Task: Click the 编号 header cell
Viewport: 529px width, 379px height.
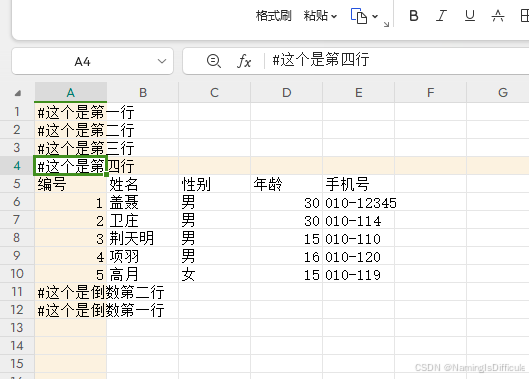Action: pyautogui.click(x=71, y=184)
